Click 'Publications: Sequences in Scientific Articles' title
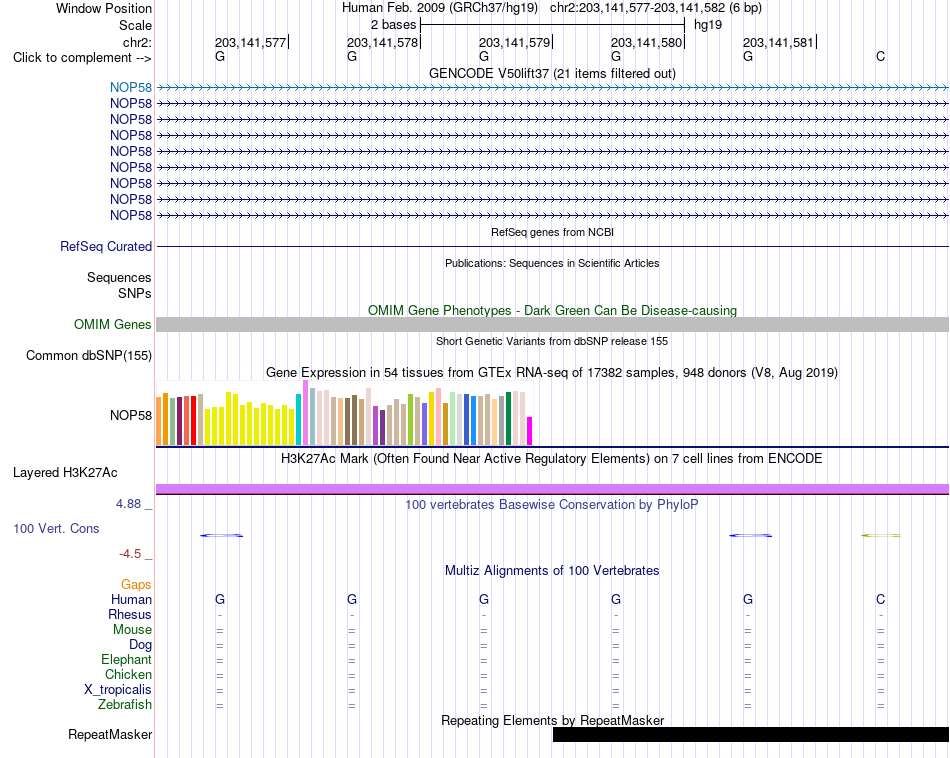The width and height of the screenshot is (950, 758). click(552, 263)
